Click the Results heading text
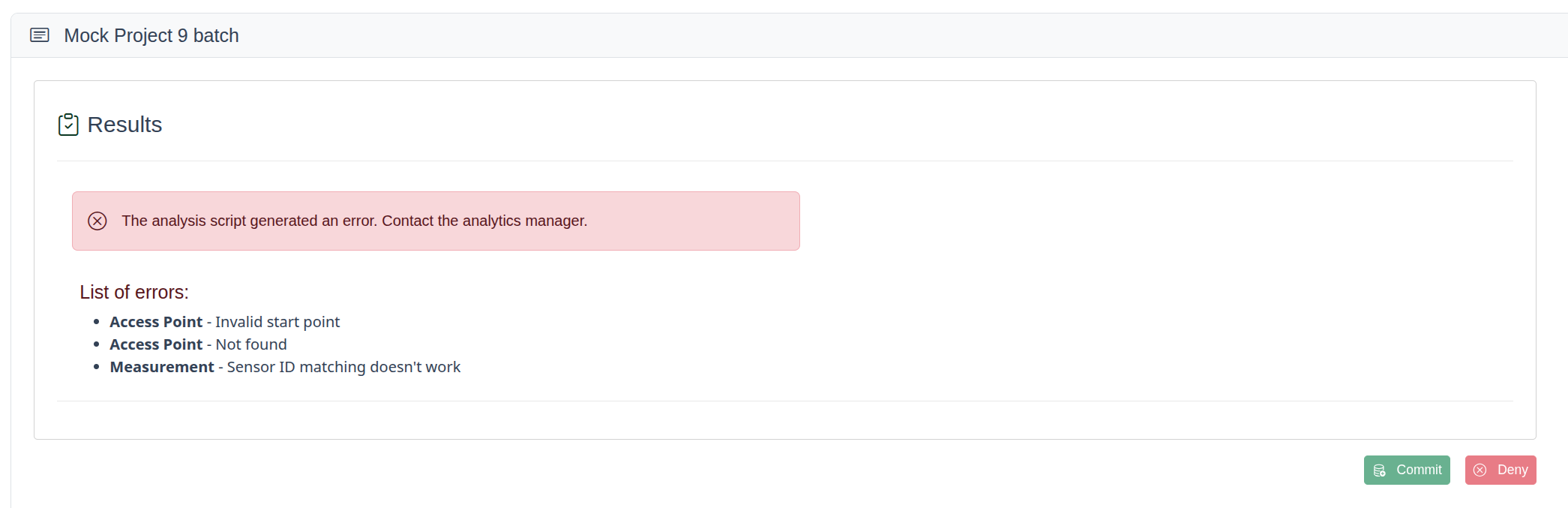 124,125
